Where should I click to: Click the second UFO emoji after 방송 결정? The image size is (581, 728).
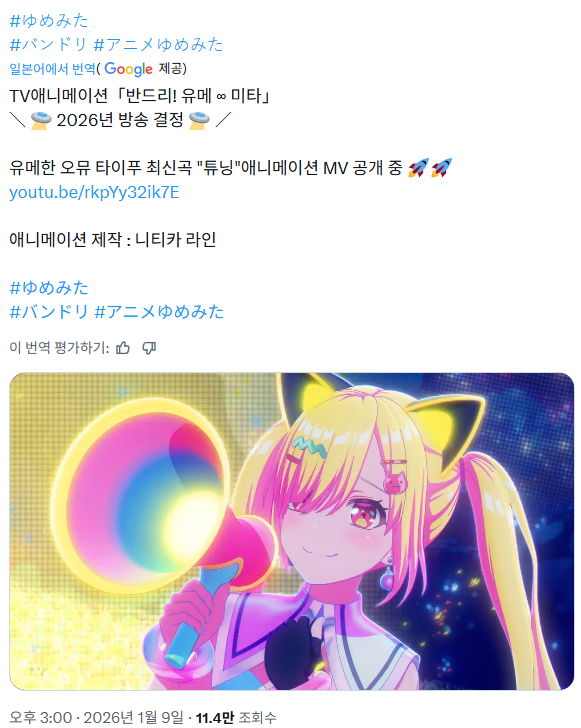pos(199,120)
